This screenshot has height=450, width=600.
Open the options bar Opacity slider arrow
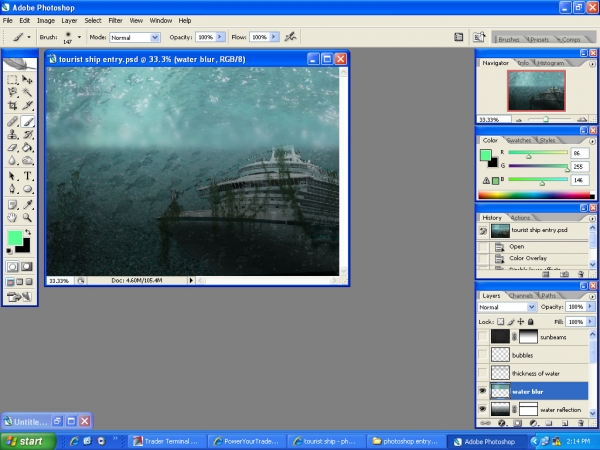pos(220,37)
